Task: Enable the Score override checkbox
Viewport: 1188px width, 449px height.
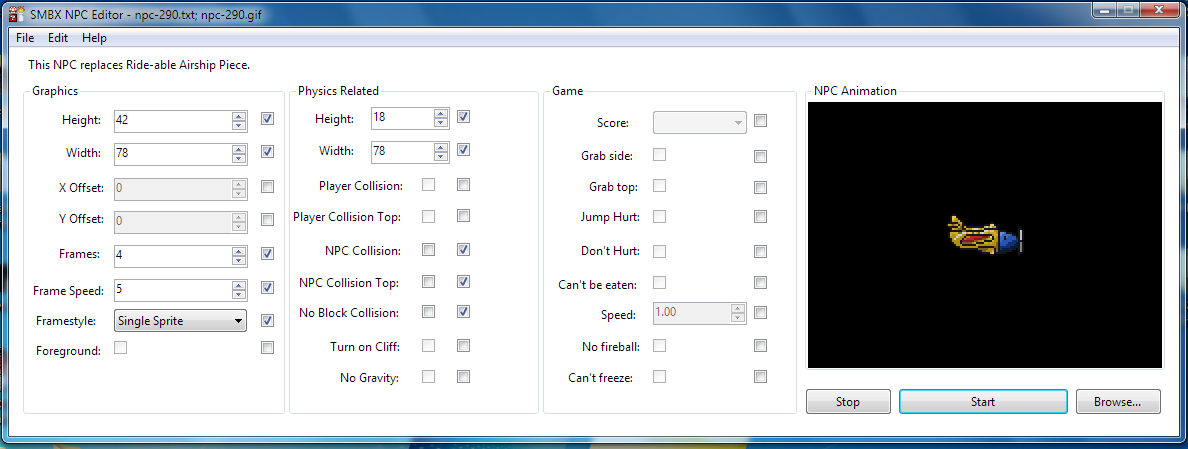Action: (x=761, y=120)
